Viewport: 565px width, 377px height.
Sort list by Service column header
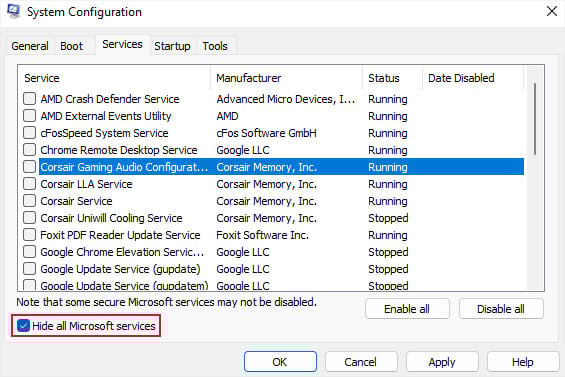tap(114, 78)
